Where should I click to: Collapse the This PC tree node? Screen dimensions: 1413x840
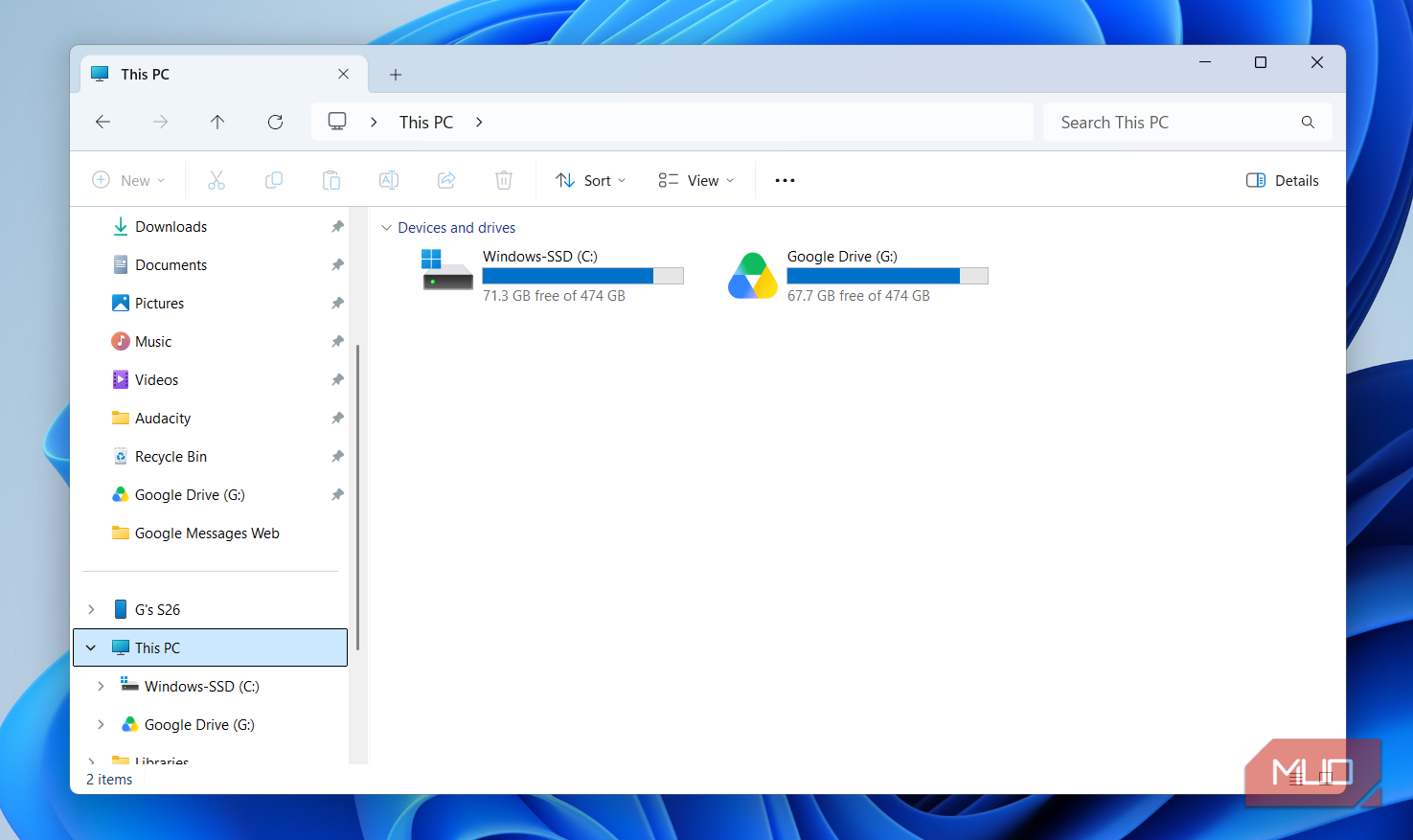coord(91,648)
